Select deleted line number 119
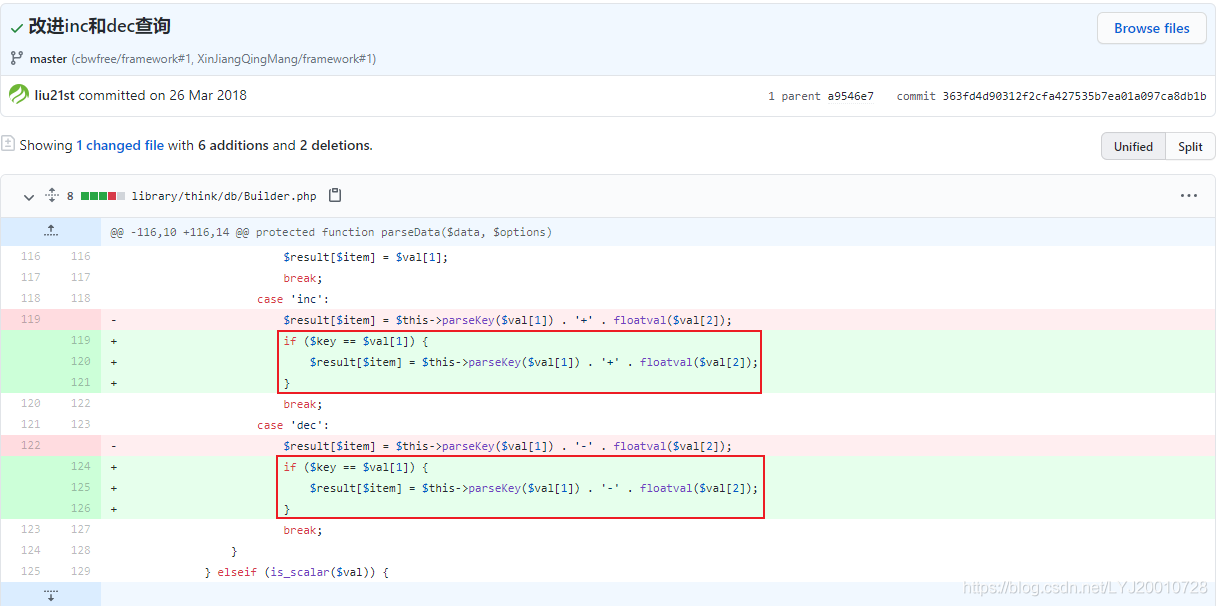Image resolution: width=1217 pixels, height=606 pixels. tap(30, 320)
